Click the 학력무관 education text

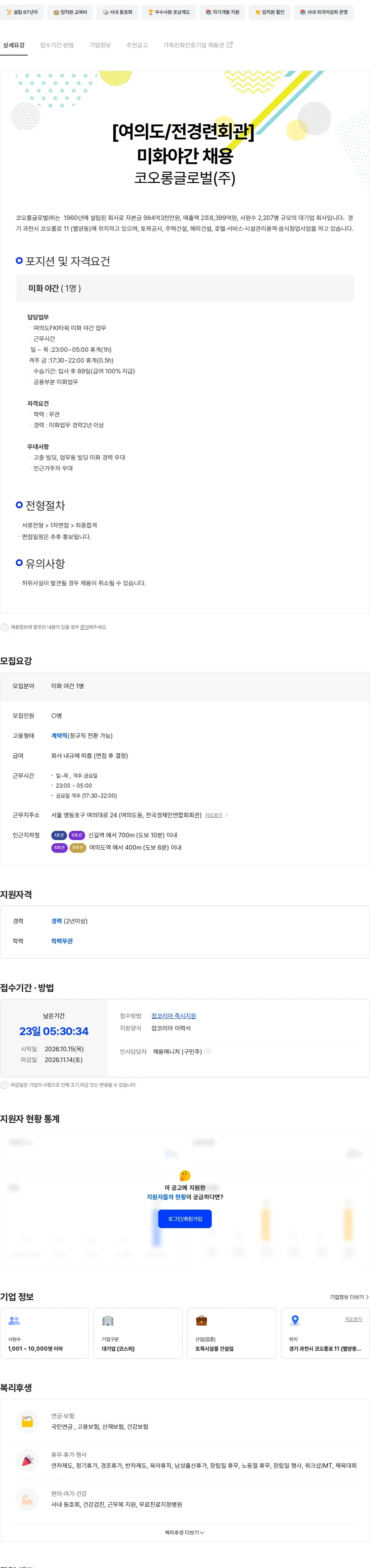click(x=62, y=941)
